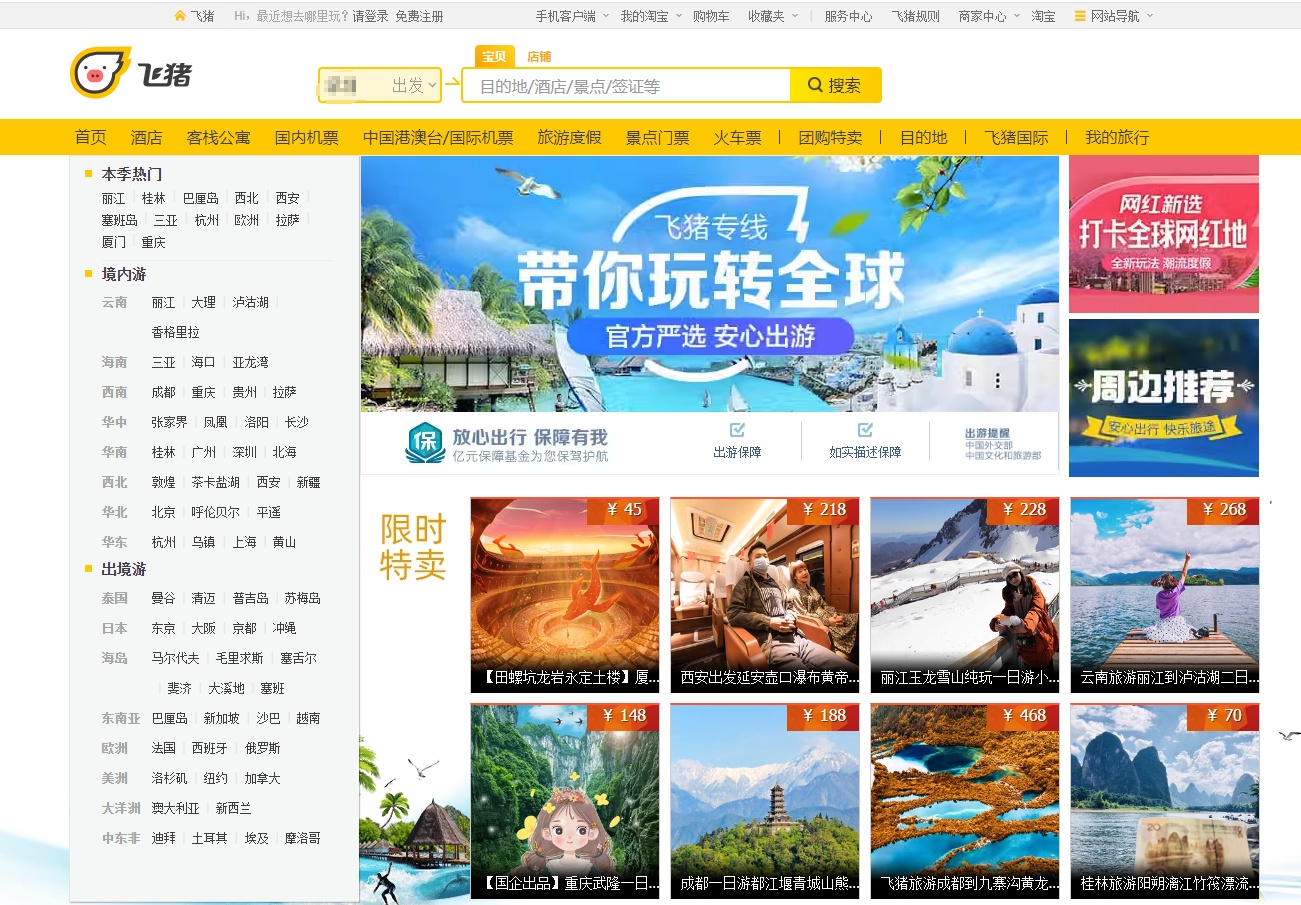This screenshot has height=905, width=1301.
Task: Open the 我的旅行 nav item
Action: 1118,138
